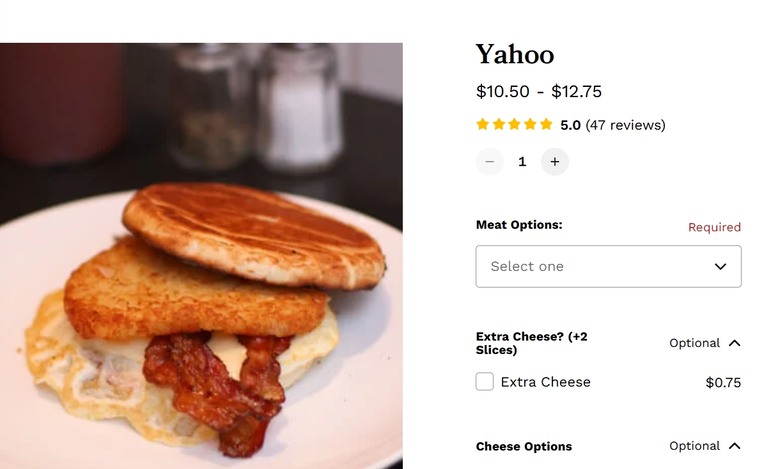Click the third rating star
Viewport: 780px width, 469px height.
pos(514,124)
